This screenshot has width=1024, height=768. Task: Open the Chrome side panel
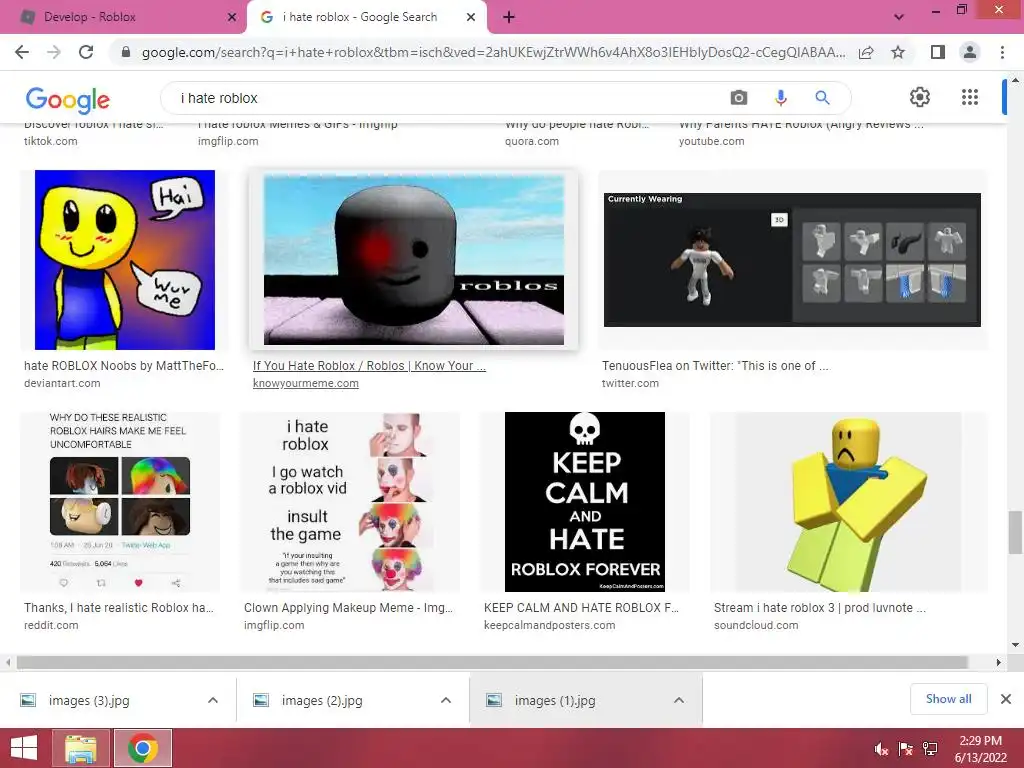pyautogui.click(x=938, y=52)
